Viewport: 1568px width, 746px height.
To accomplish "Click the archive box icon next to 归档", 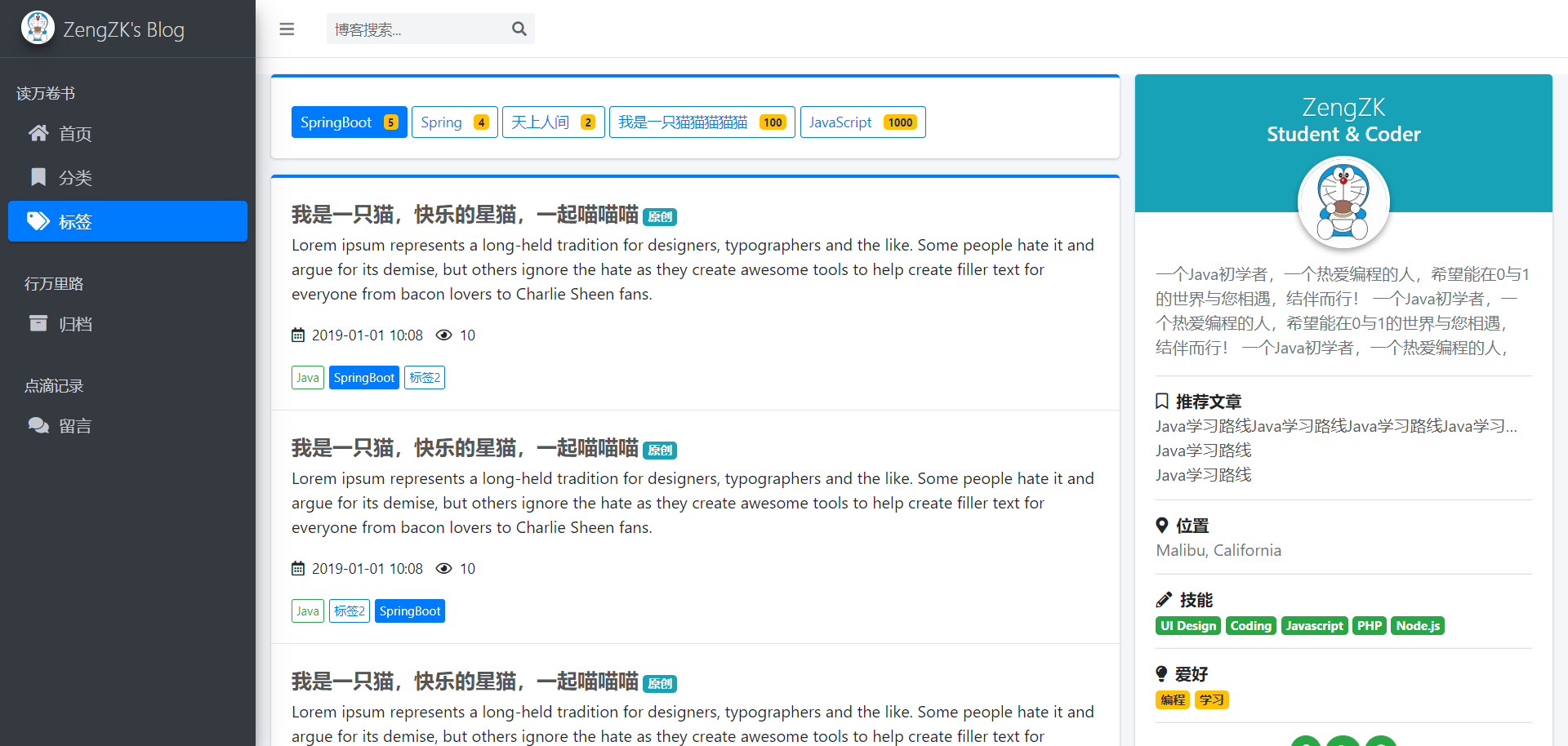I will click(x=38, y=323).
